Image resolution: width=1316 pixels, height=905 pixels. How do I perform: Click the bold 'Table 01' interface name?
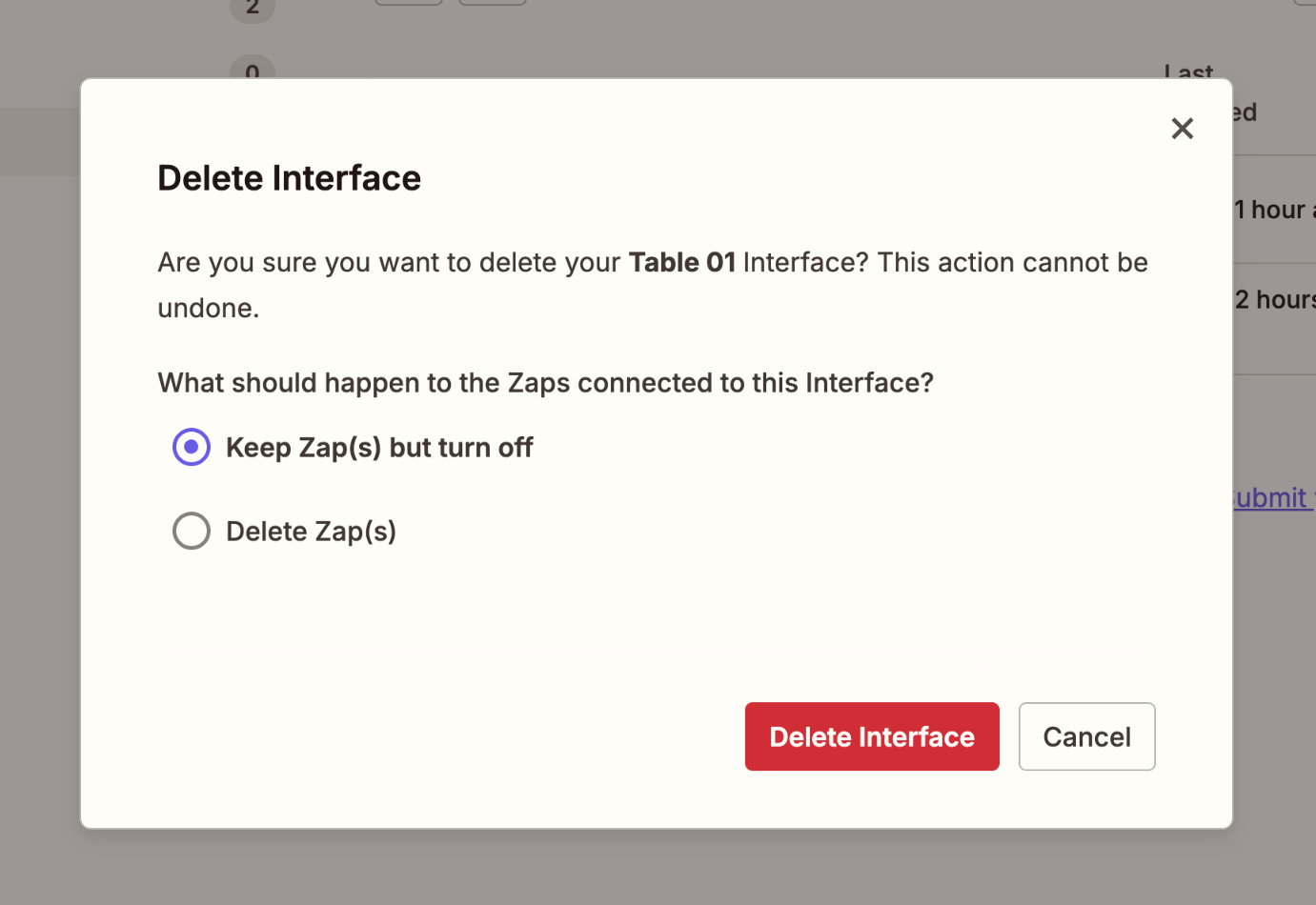coord(681,263)
